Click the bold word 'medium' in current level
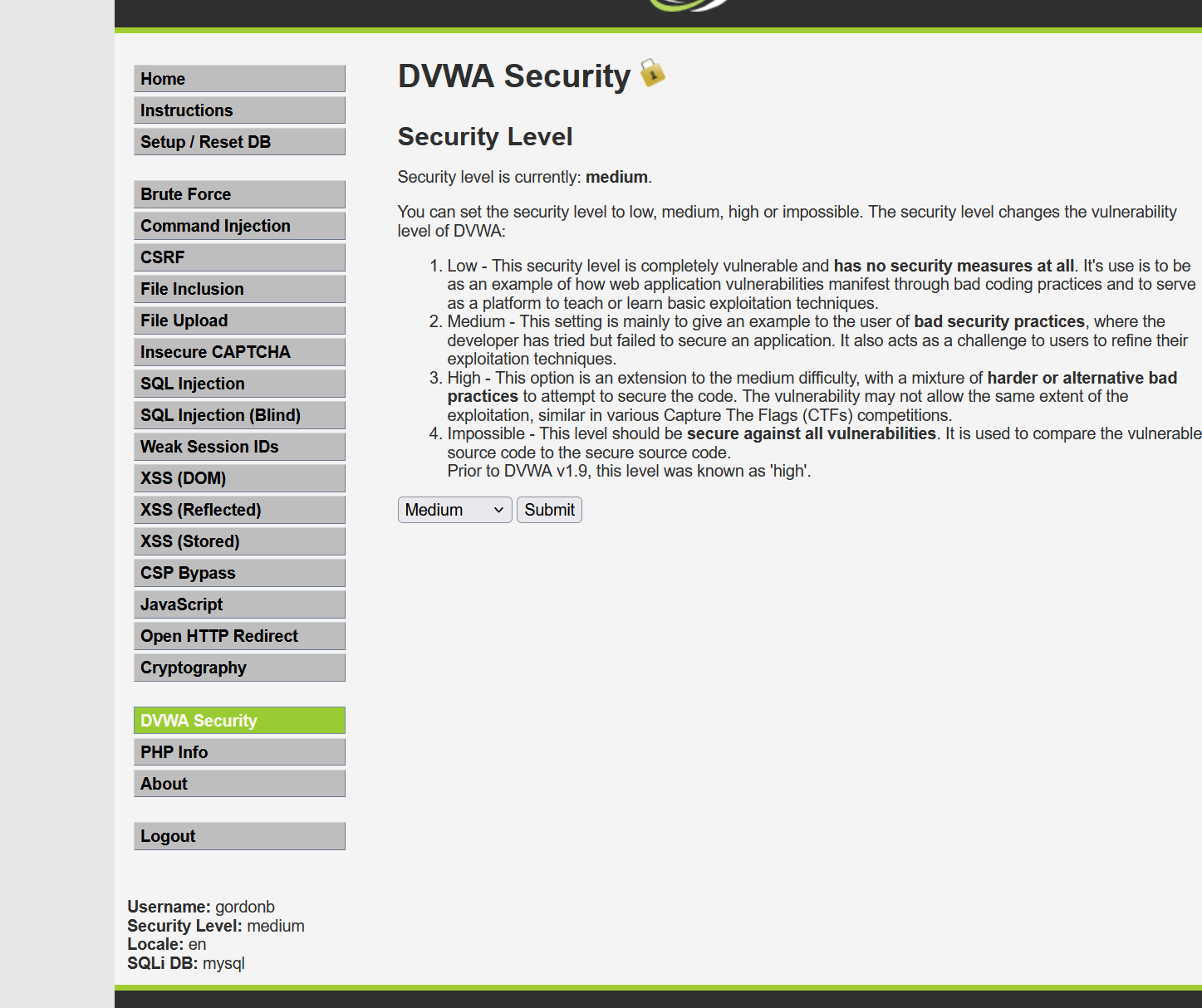1202x1008 pixels. (616, 177)
